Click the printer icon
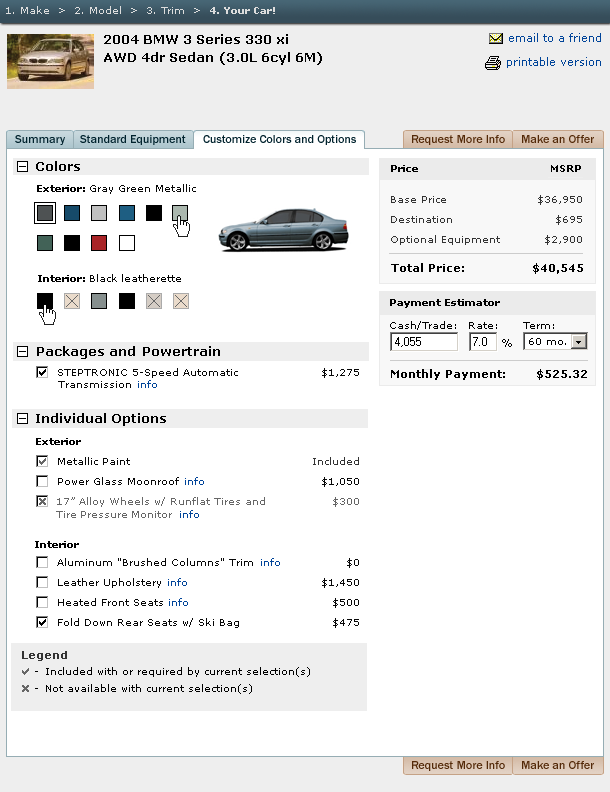Viewport: 610px width, 792px height. 493,63
